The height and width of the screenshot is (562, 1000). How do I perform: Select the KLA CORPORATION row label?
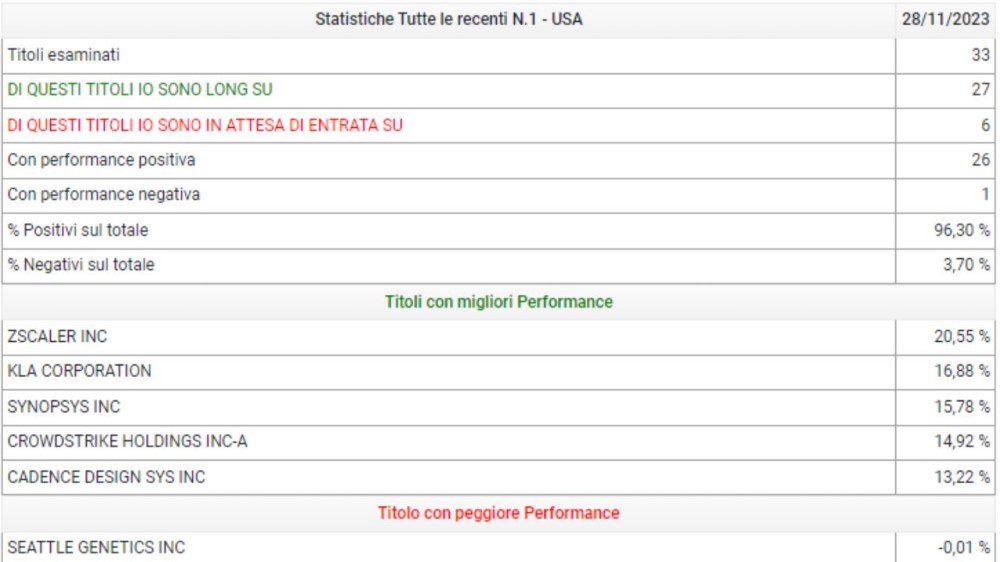(79, 371)
